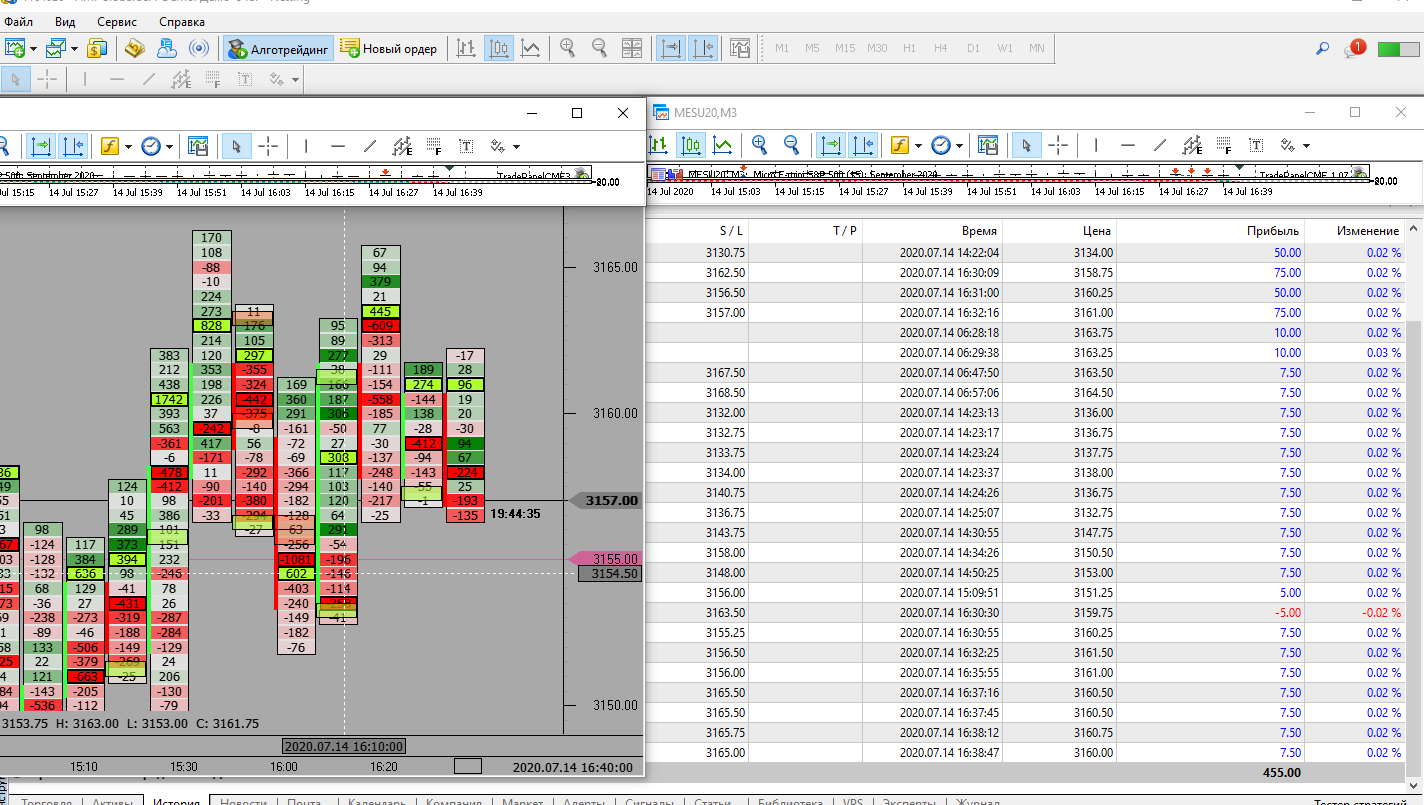This screenshot has width=1424, height=805.
Task: Switch MESU20,M3 window to line chart
Action: (x=722, y=145)
